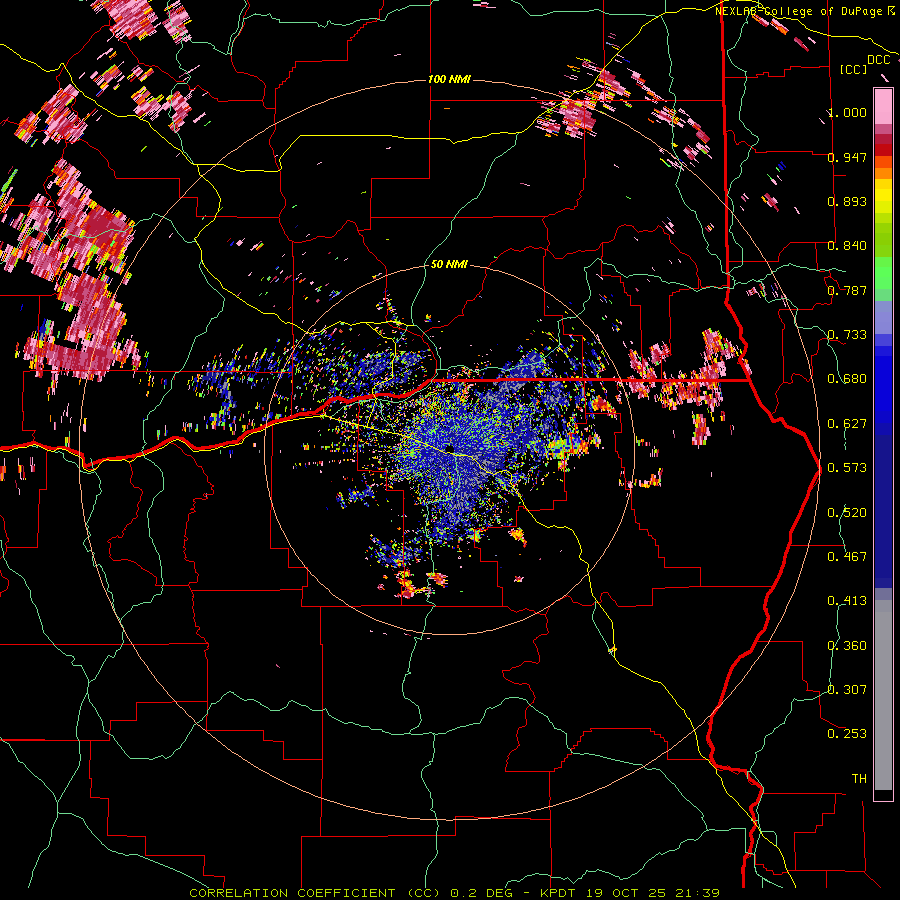Click the 0.840 scale value
Screen dimensions: 900x900
(847, 246)
